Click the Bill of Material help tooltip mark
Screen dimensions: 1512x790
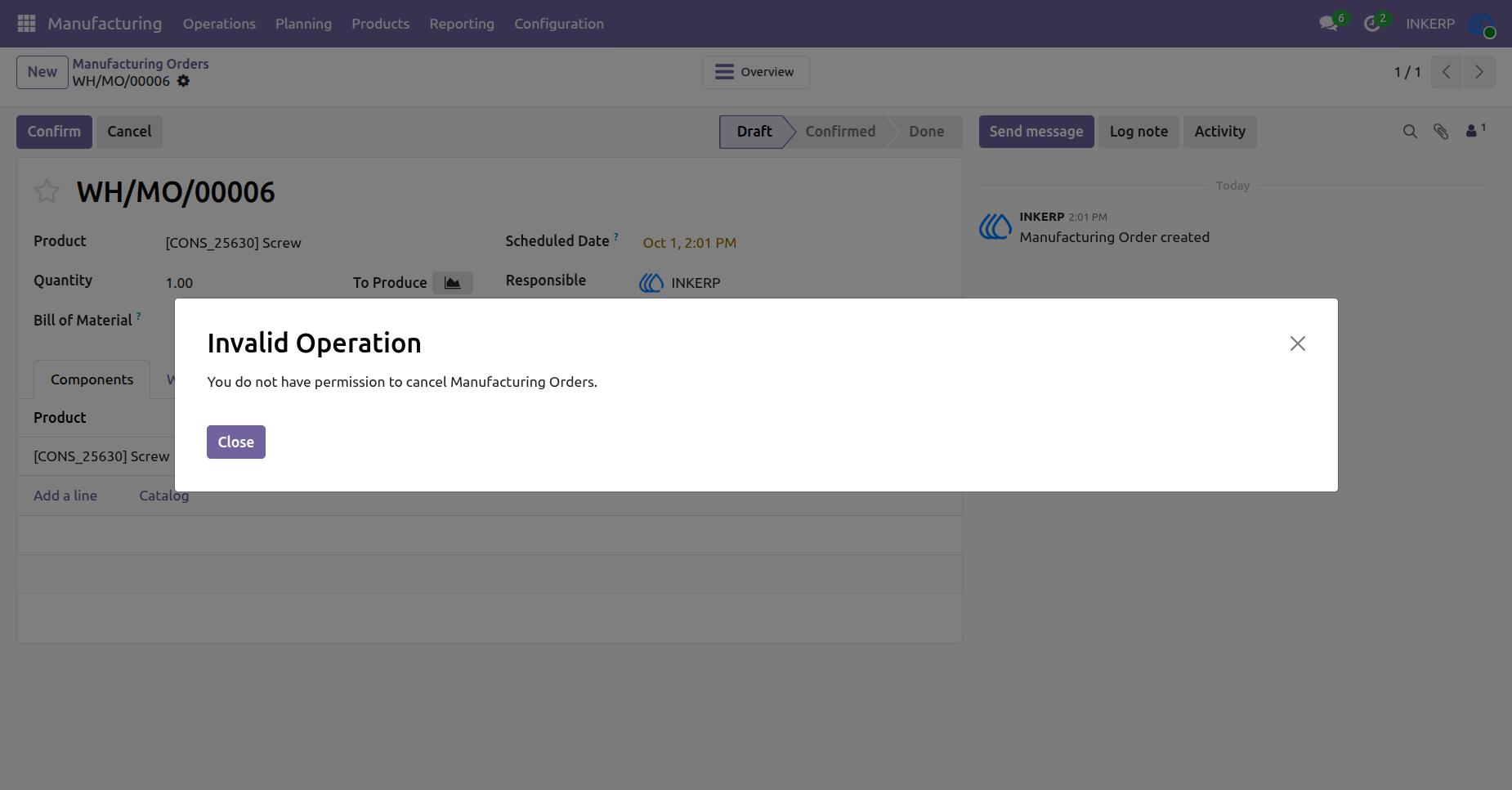coord(138,316)
